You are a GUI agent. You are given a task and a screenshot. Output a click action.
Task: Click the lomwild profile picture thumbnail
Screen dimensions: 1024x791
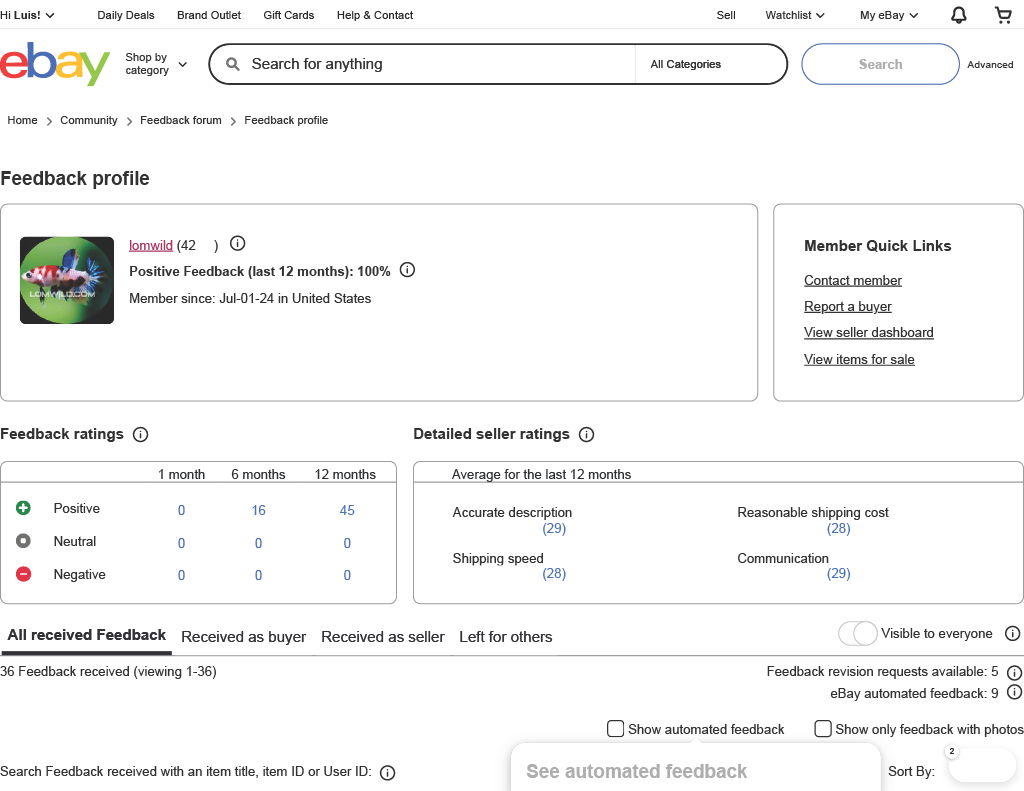tap(67, 281)
